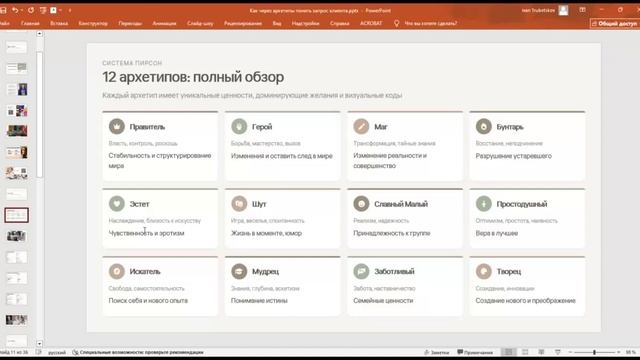Click the slide panel scrollbar thumb

point(40,114)
